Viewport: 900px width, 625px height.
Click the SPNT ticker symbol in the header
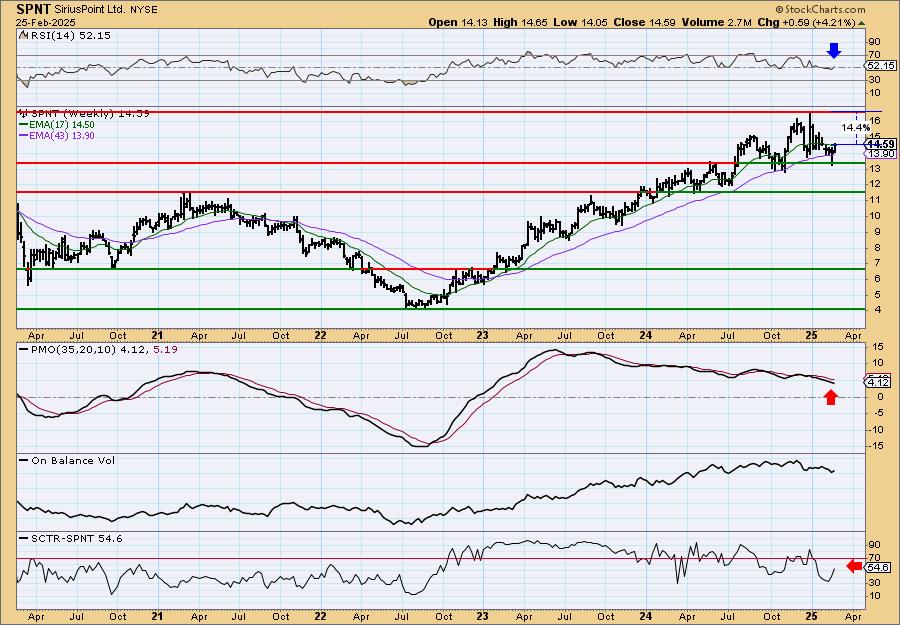[x=33, y=9]
